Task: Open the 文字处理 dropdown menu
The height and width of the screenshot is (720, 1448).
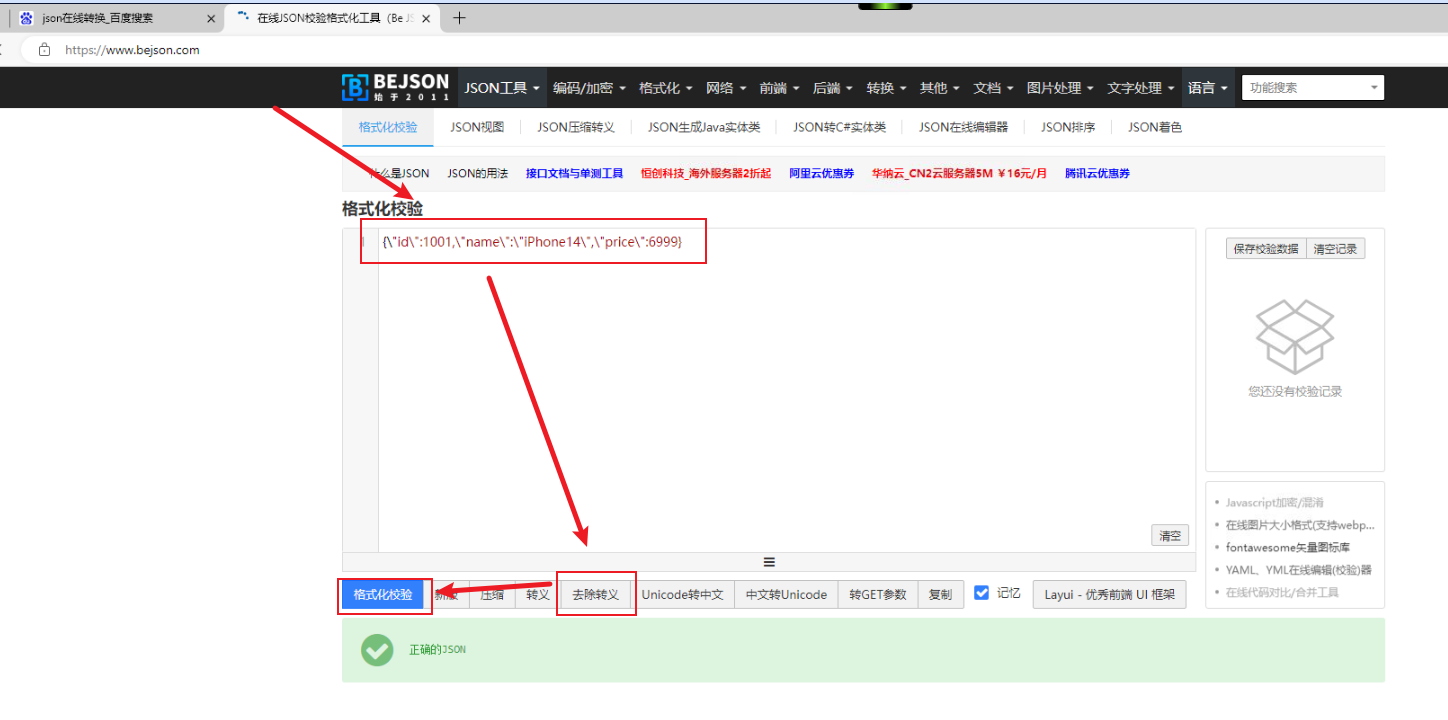Action: pyautogui.click(x=1141, y=88)
